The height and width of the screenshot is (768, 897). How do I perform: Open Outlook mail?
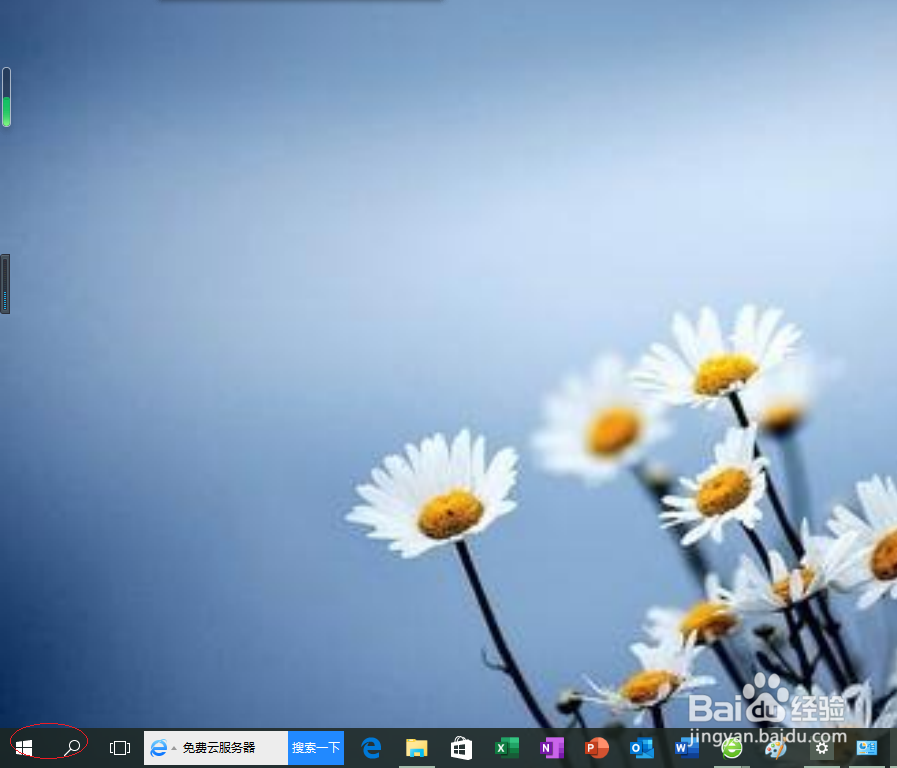(x=641, y=747)
